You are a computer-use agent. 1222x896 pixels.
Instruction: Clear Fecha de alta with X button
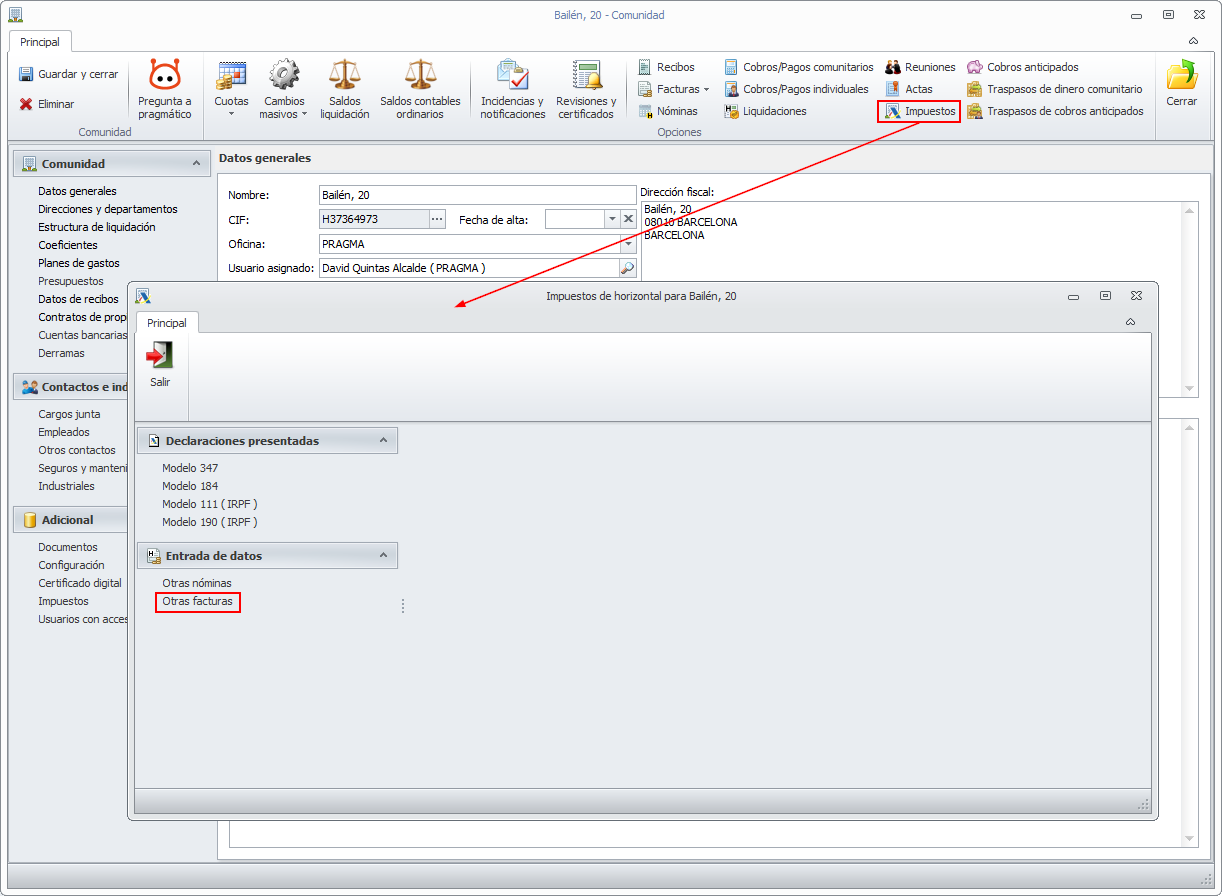click(x=628, y=219)
